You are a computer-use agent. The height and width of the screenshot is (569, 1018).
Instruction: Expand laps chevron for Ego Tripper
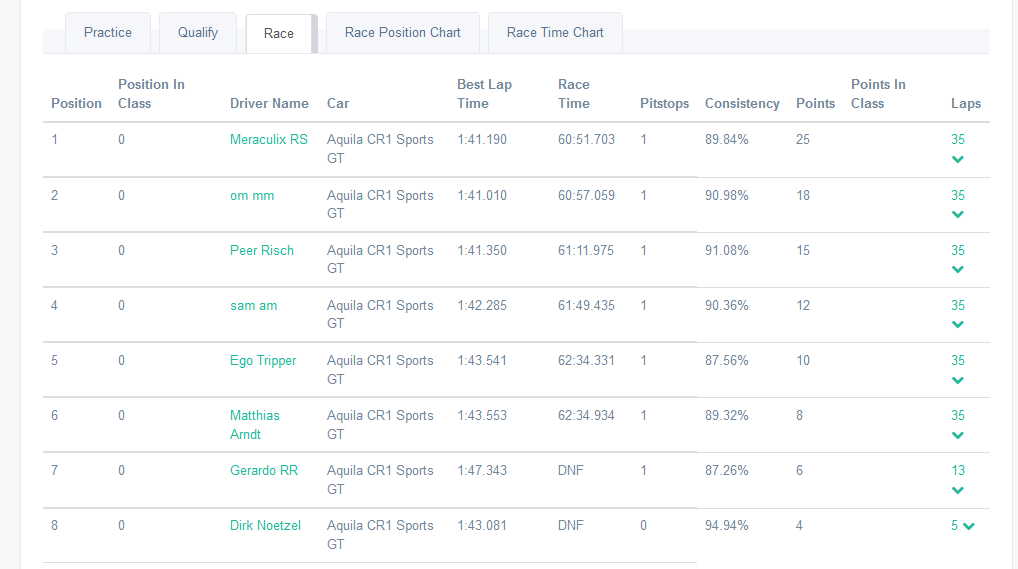(958, 380)
